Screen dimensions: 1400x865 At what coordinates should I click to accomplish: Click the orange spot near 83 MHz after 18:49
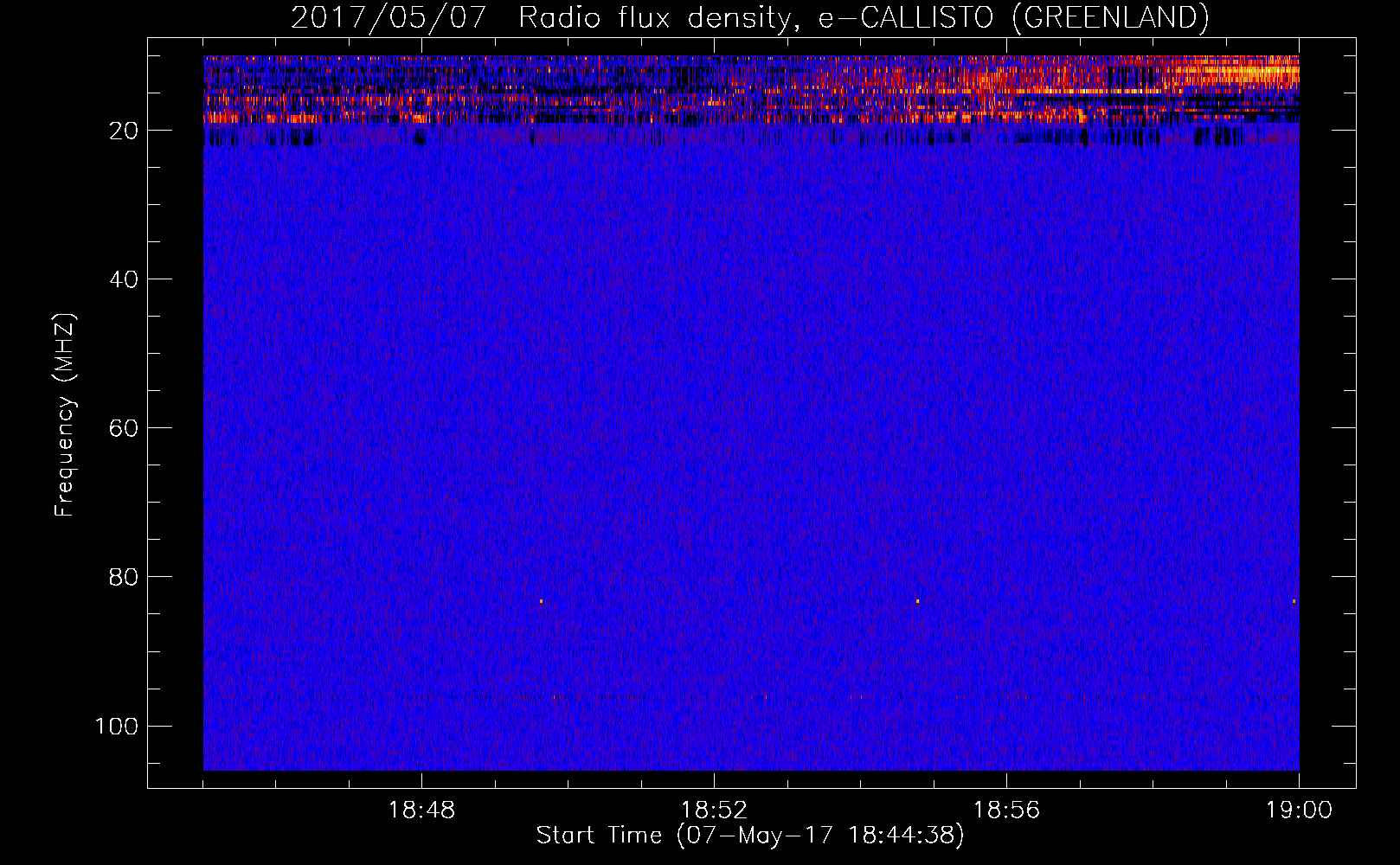tap(541, 601)
